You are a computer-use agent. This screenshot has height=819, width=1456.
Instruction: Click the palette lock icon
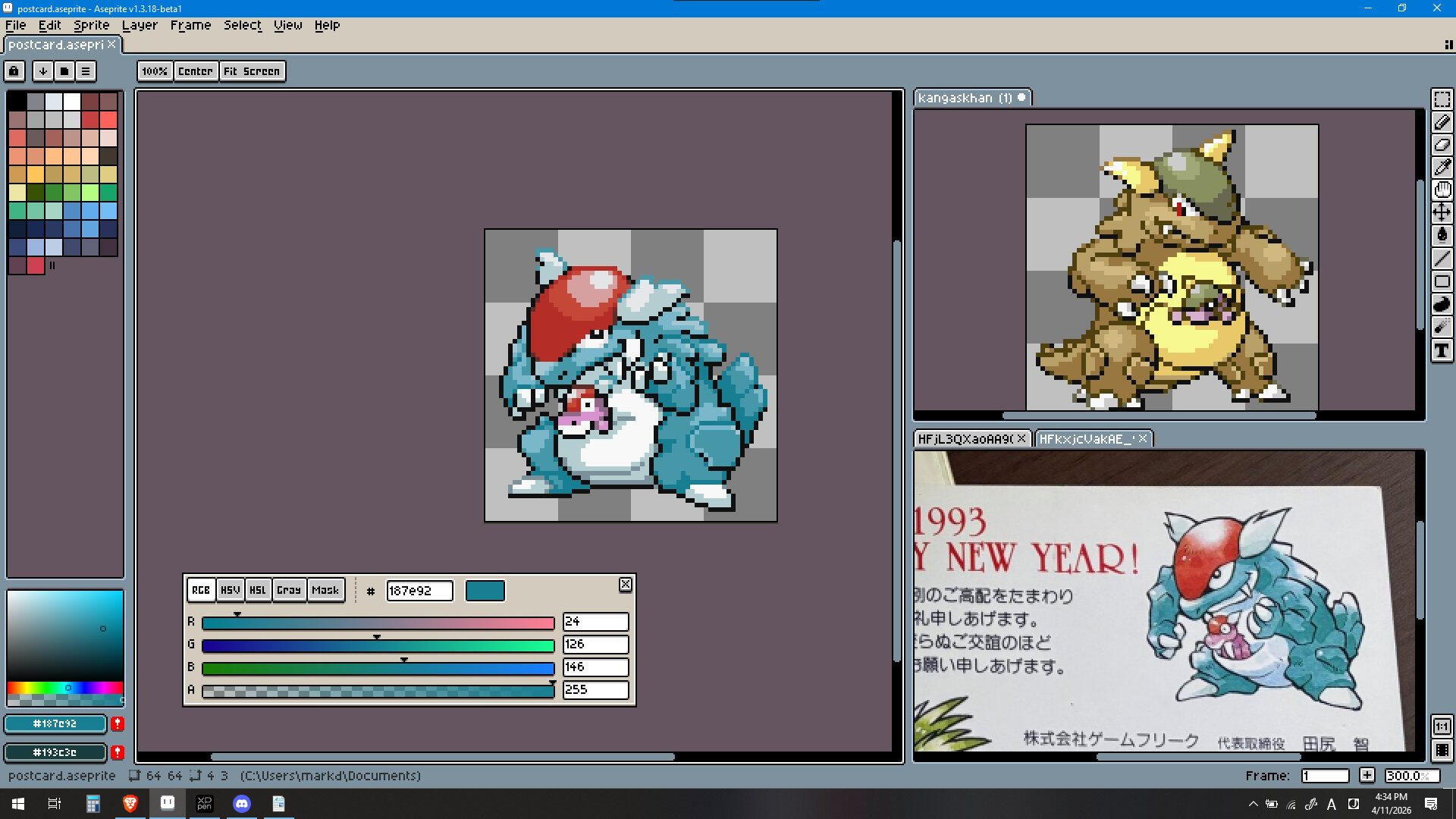click(x=14, y=71)
